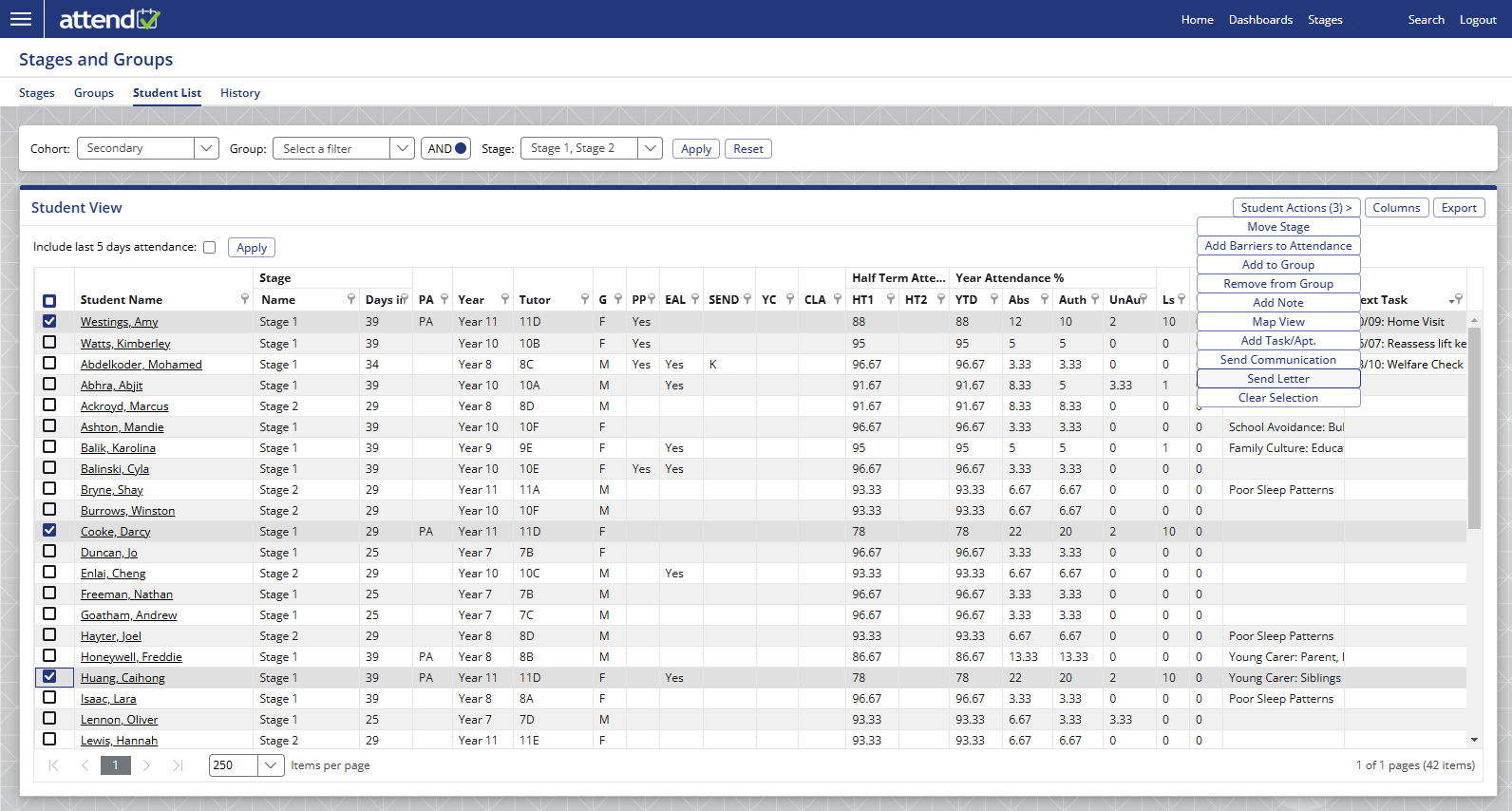This screenshot has width=1512, height=811.
Task: Choose Send Letter action
Action: [1278, 379]
